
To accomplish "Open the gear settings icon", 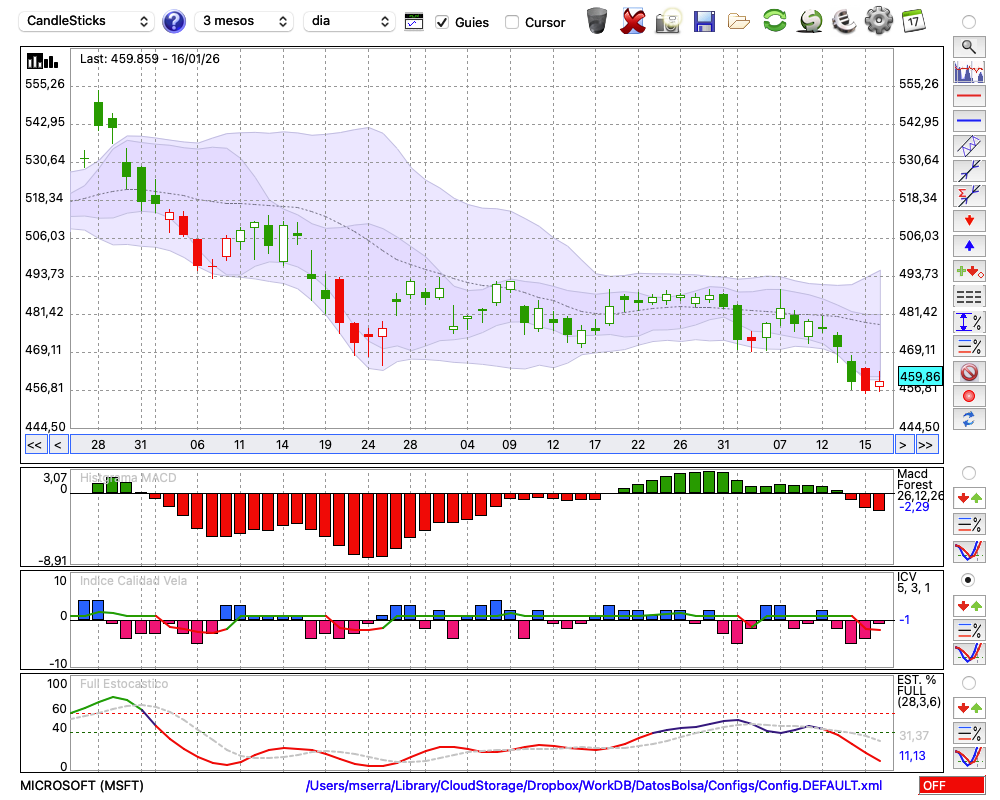I will pyautogui.click(x=878, y=20).
